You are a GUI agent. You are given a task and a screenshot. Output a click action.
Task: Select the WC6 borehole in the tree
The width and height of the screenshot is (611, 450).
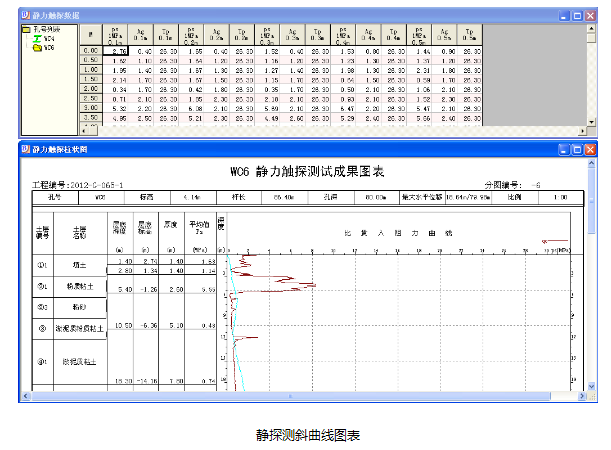click(47, 47)
